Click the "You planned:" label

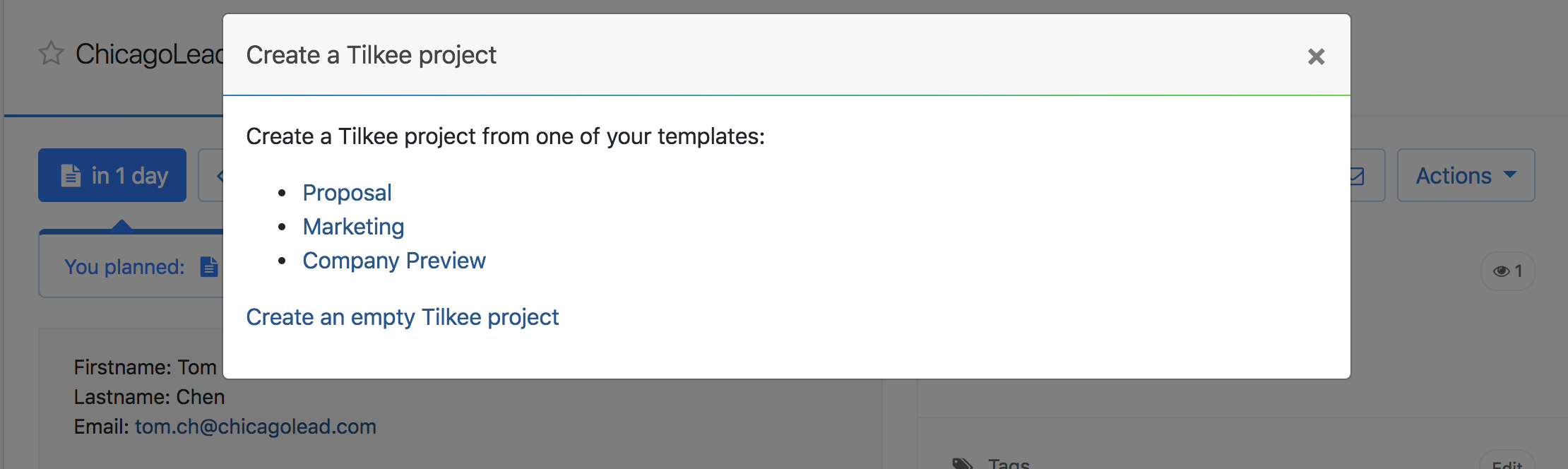click(x=124, y=267)
